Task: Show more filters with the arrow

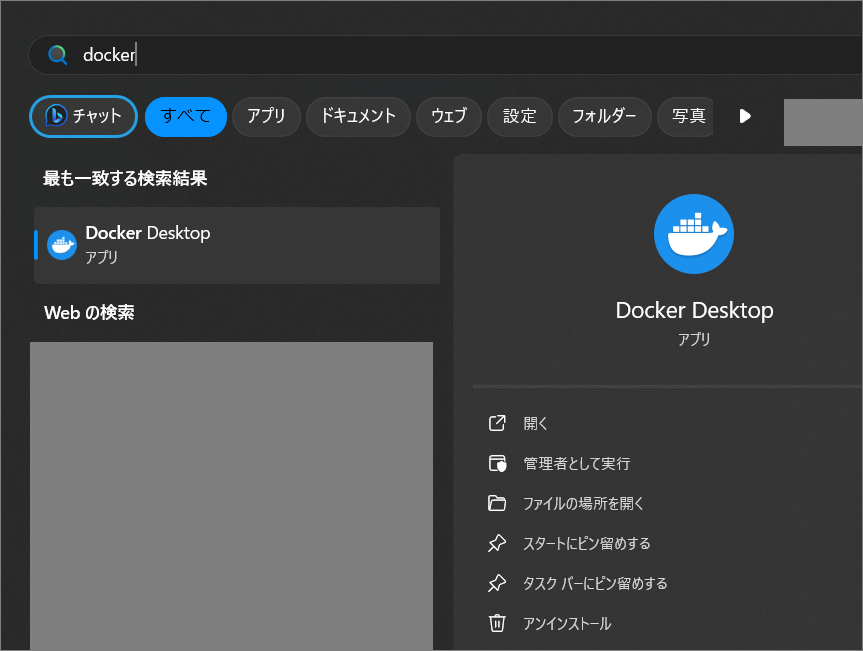Action: click(x=745, y=116)
